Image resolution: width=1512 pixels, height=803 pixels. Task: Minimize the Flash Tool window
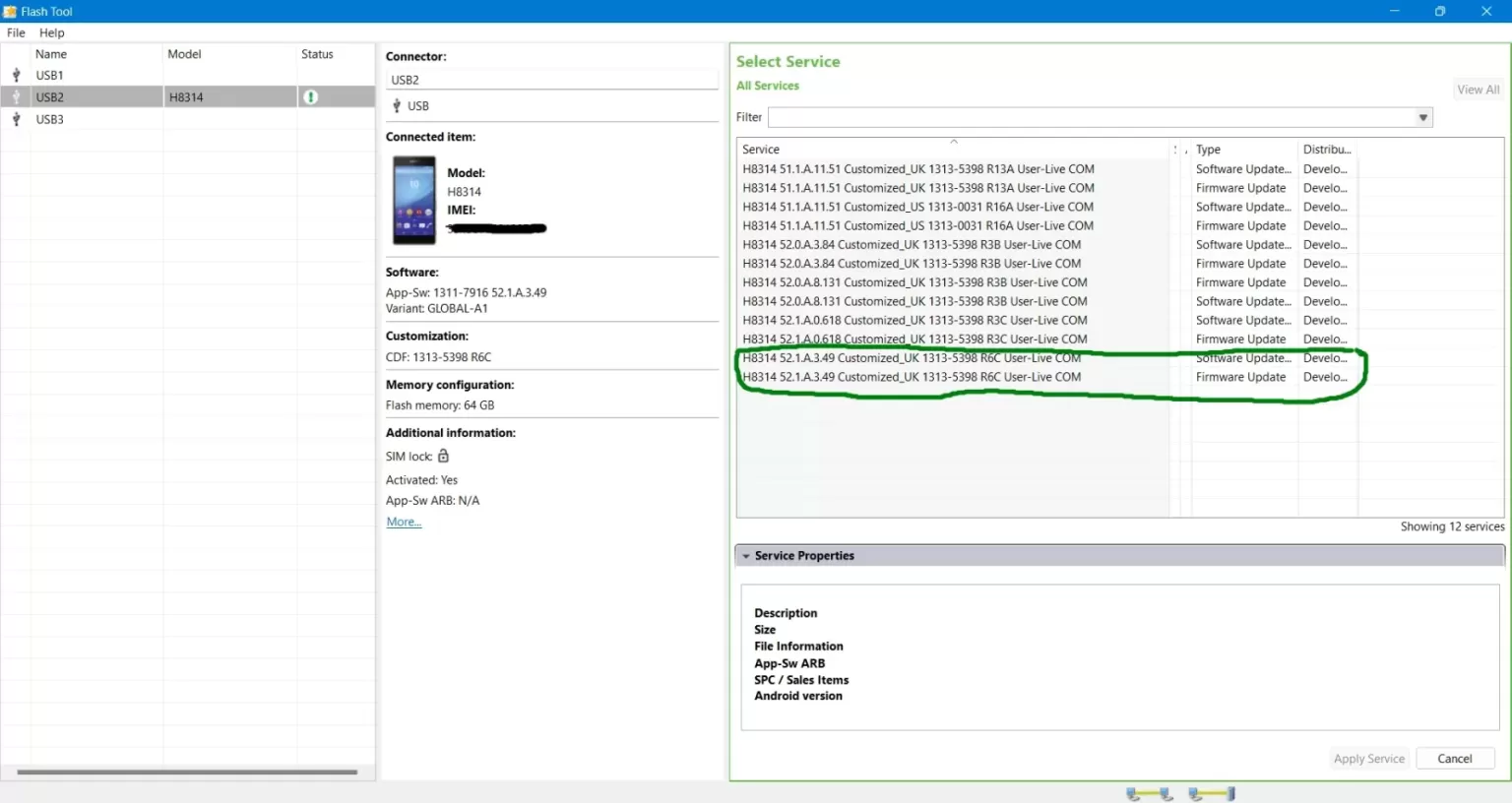[x=1394, y=11]
